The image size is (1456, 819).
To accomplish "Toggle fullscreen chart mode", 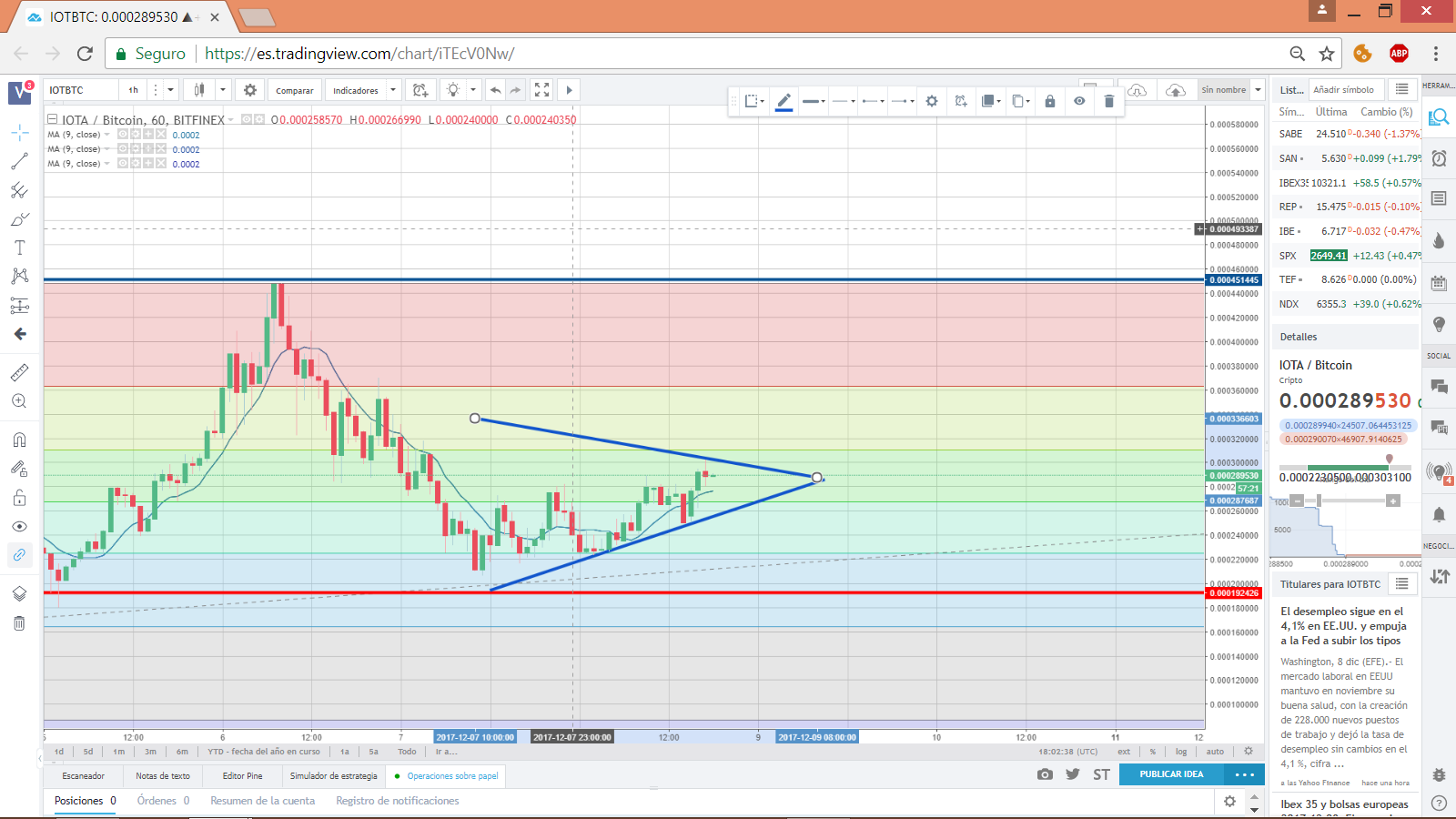I will click(542, 90).
